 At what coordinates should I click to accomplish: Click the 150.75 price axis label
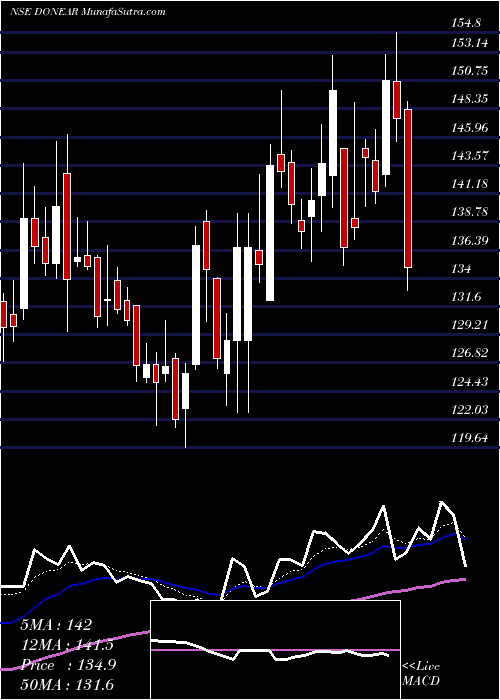(470, 71)
